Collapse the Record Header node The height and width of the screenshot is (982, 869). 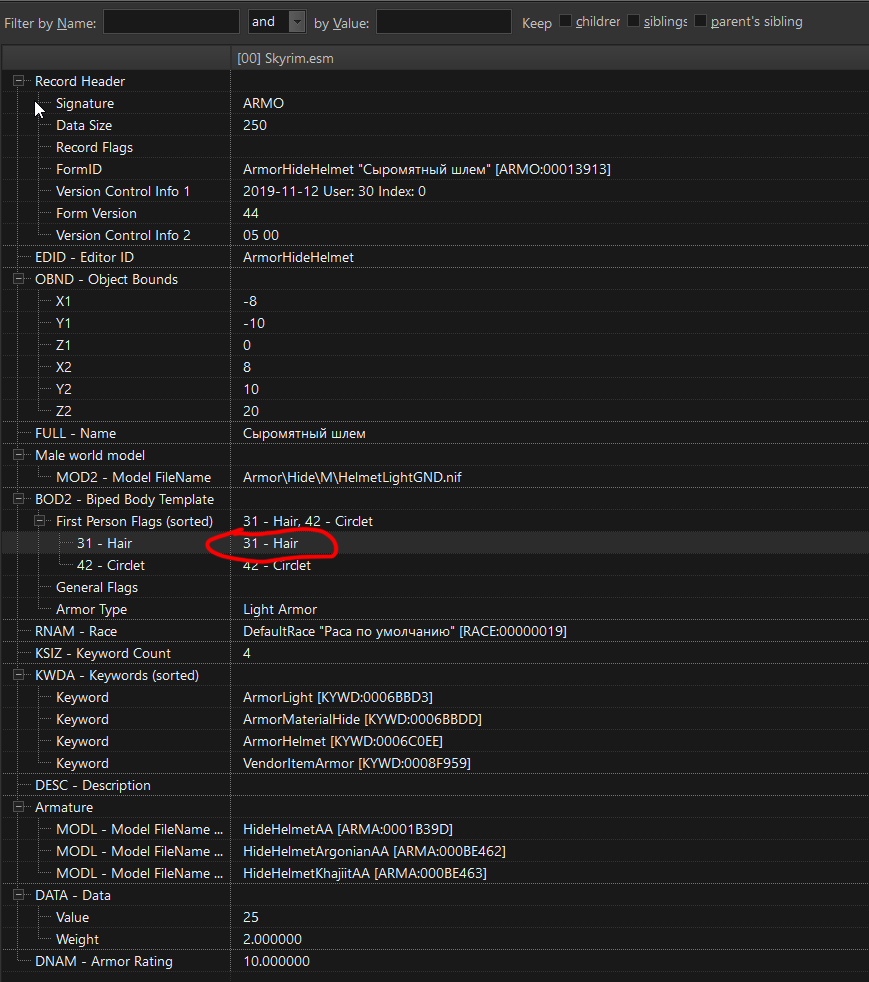tap(19, 81)
